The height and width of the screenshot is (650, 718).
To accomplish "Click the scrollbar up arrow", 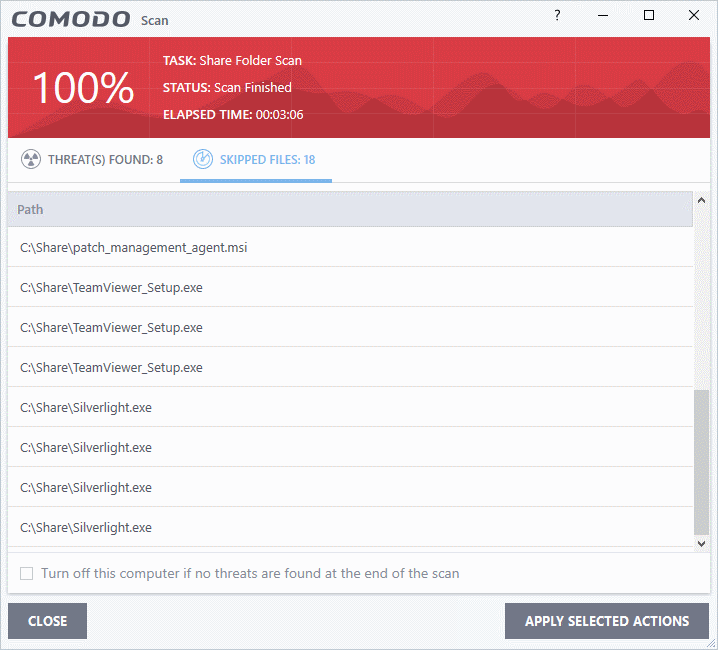I will 701,200.
